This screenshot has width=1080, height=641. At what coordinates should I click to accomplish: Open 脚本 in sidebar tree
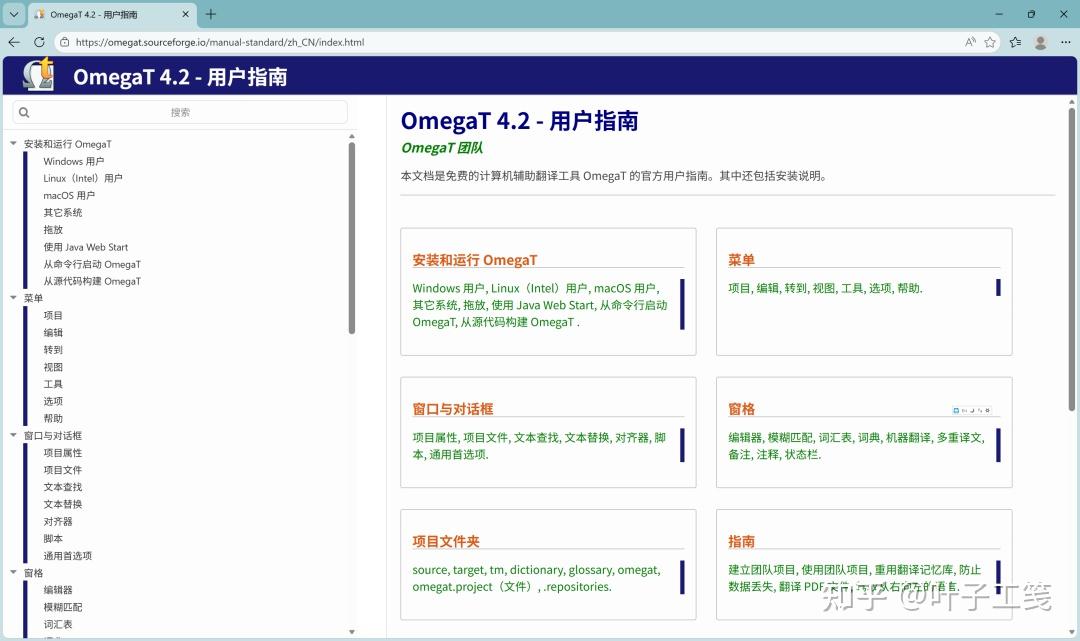coord(53,538)
